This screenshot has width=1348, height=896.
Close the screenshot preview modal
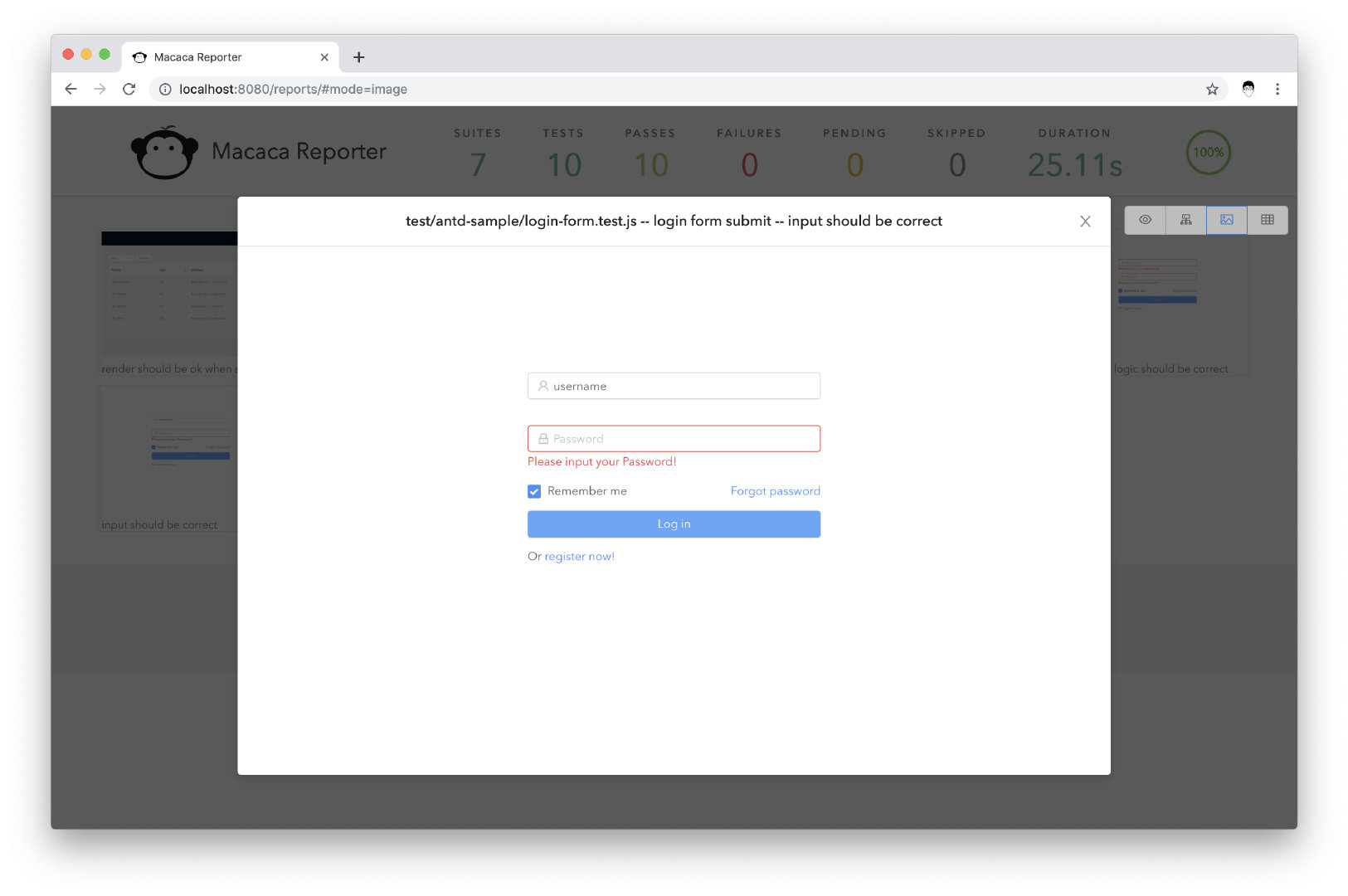tap(1084, 222)
